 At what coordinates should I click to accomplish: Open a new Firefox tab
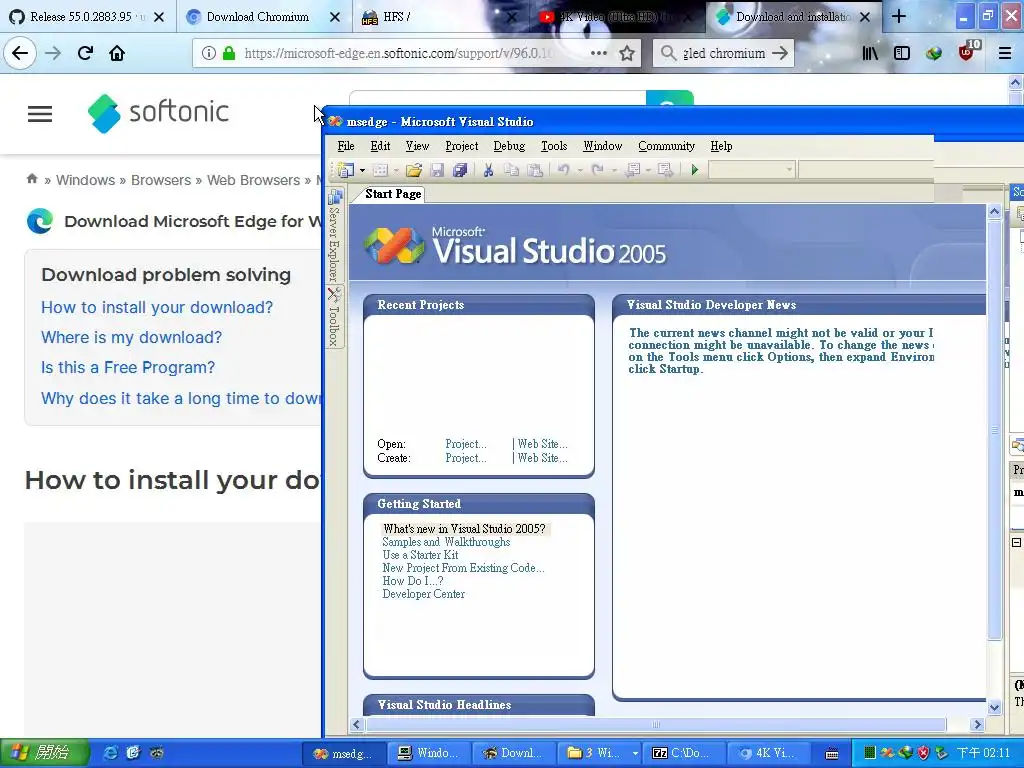899,17
